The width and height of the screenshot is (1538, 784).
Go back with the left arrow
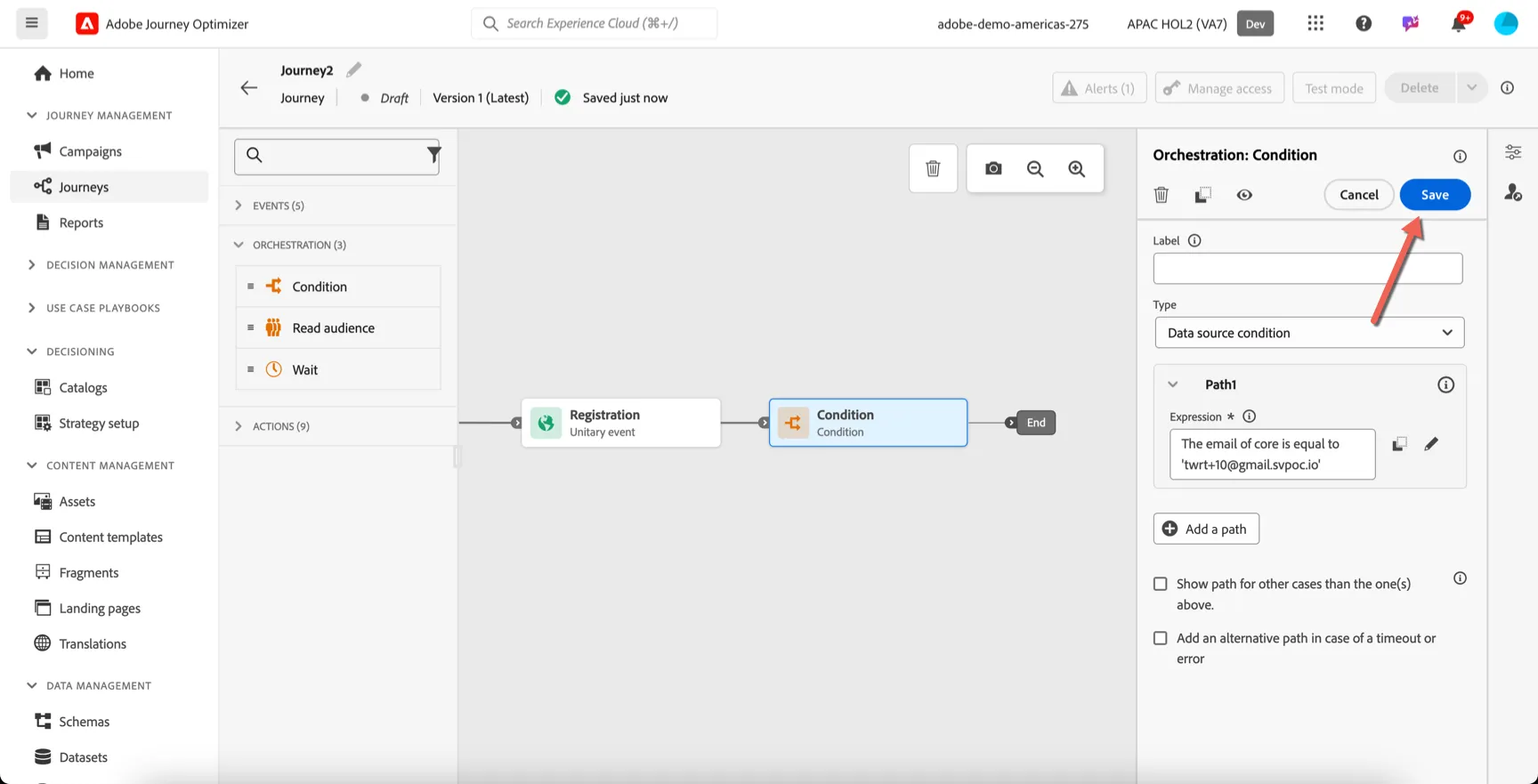(249, 87)
